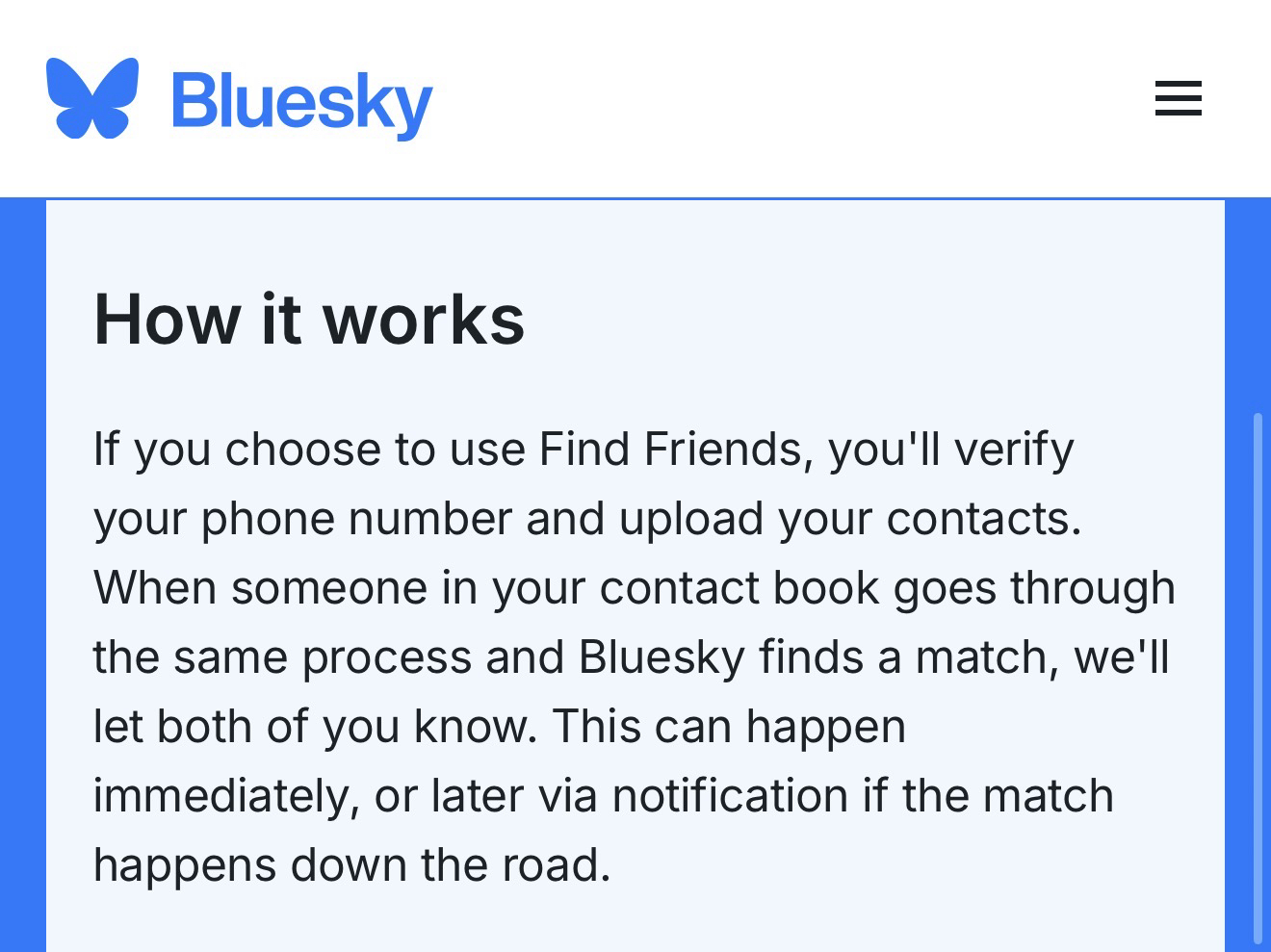The image size is (1271, 952).
Task: Click "let both of you know" text
Action: point(312,726)
